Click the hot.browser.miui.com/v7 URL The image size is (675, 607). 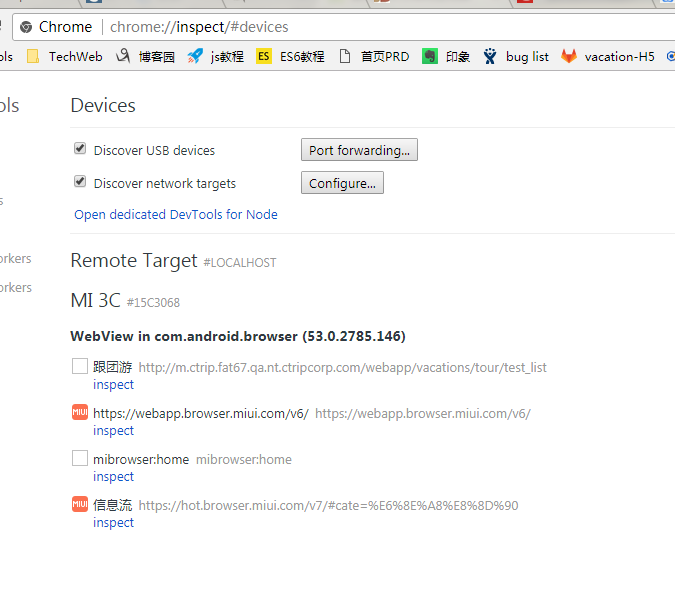pos(328,505)
